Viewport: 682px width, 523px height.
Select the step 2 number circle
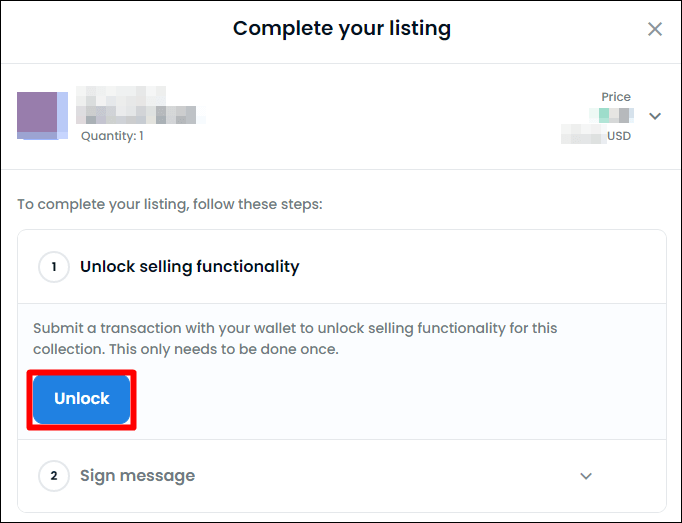[x=54, y=476]
